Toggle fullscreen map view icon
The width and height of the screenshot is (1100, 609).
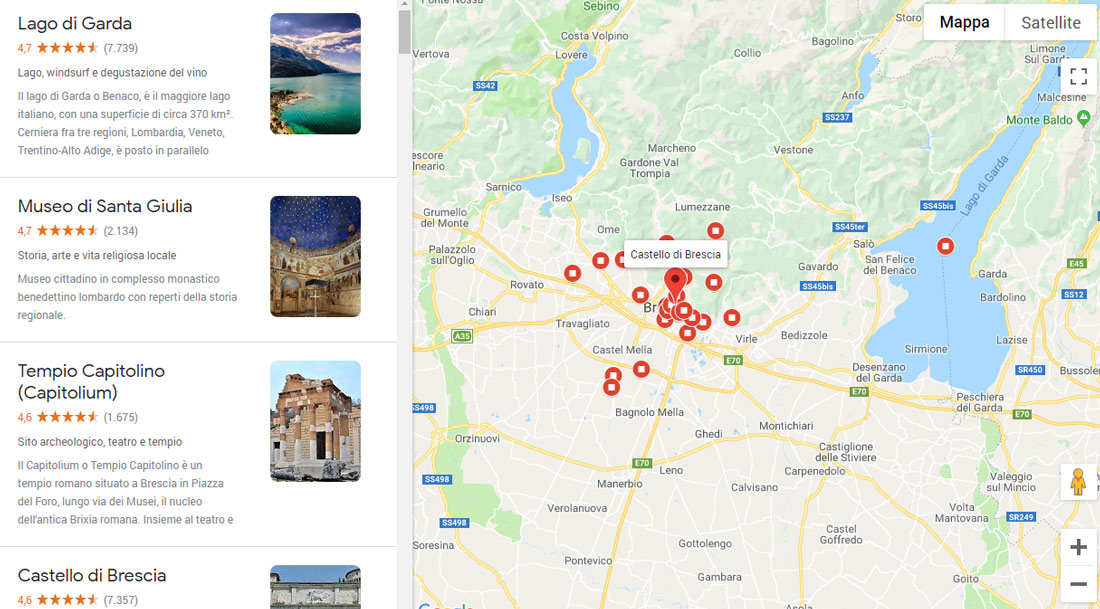(x=1078, y=76)
